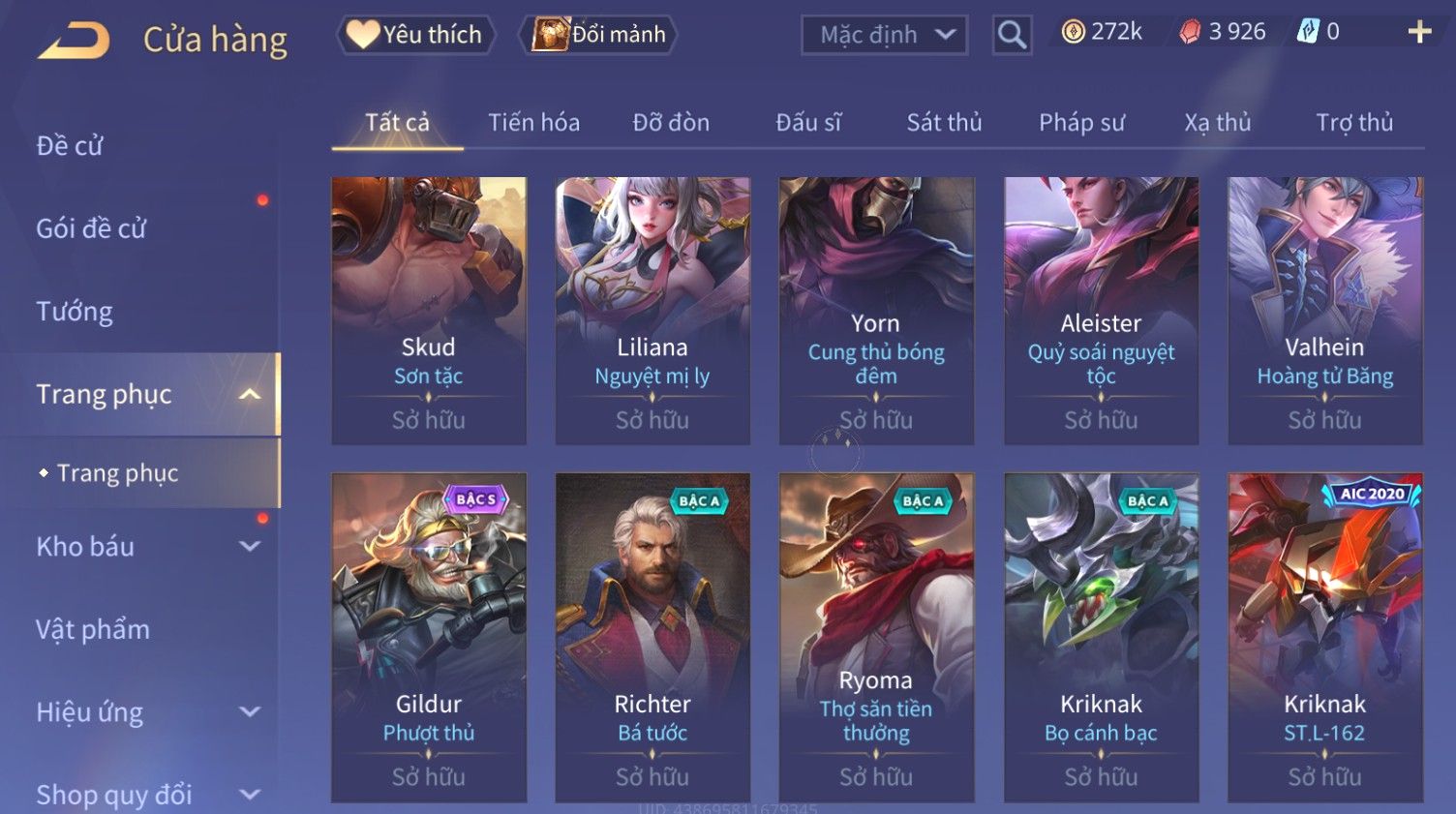The image size is (1456, 814).
Task: Open the Kriknak ST.L-162 skin card
Action: pyautogui.click(x=1325, y=637)
